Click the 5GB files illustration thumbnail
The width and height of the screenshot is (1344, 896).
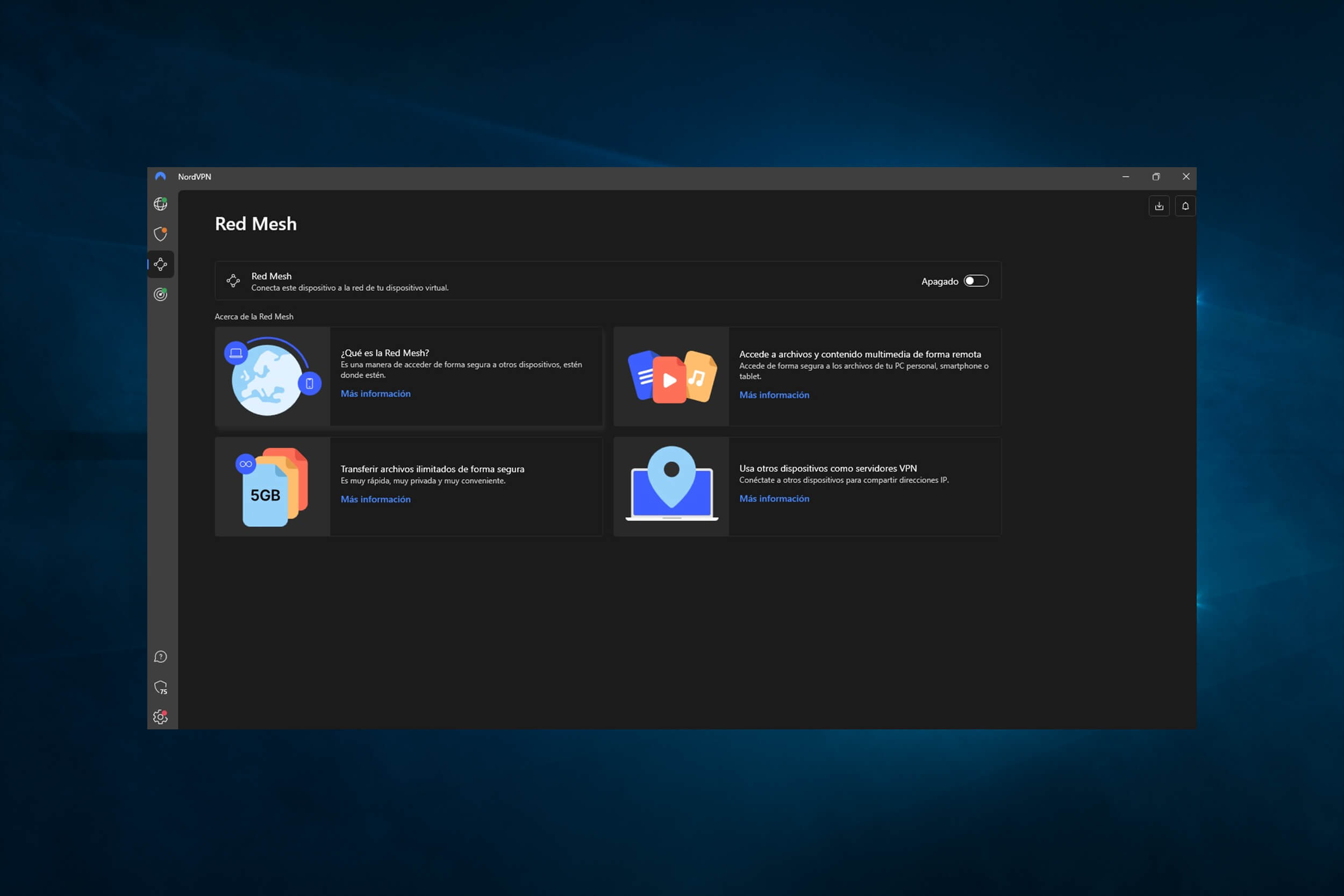pos(273,487)
